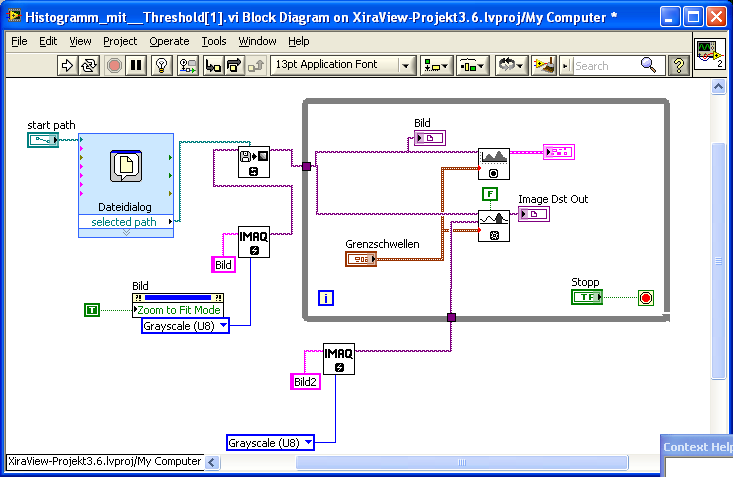Image resolution: width=733 pixels, height=477 pixels.
Task: Click the Step Over button
Action: coord(234,65)
